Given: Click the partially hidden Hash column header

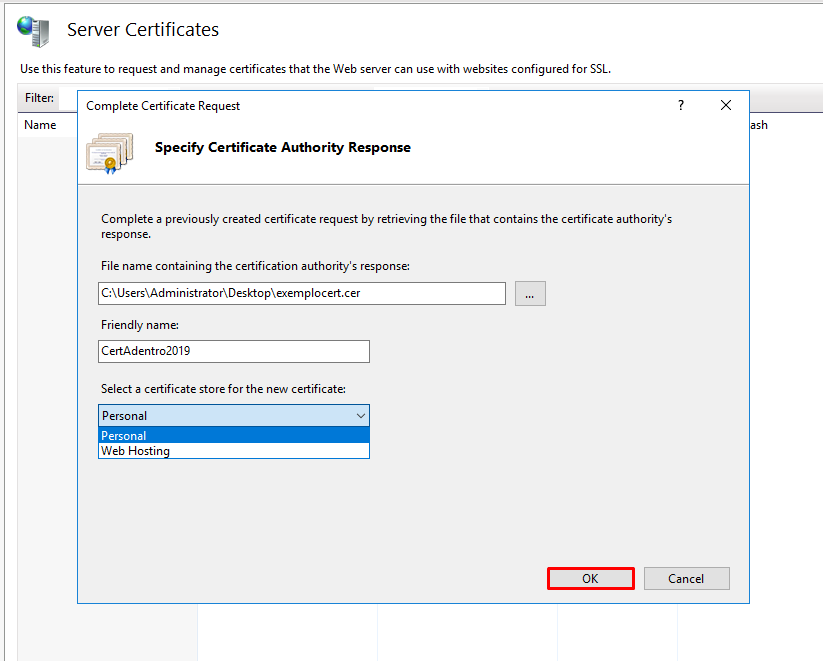Looking at the screenshot, I should pyautogui.click(x=760, y=125).
